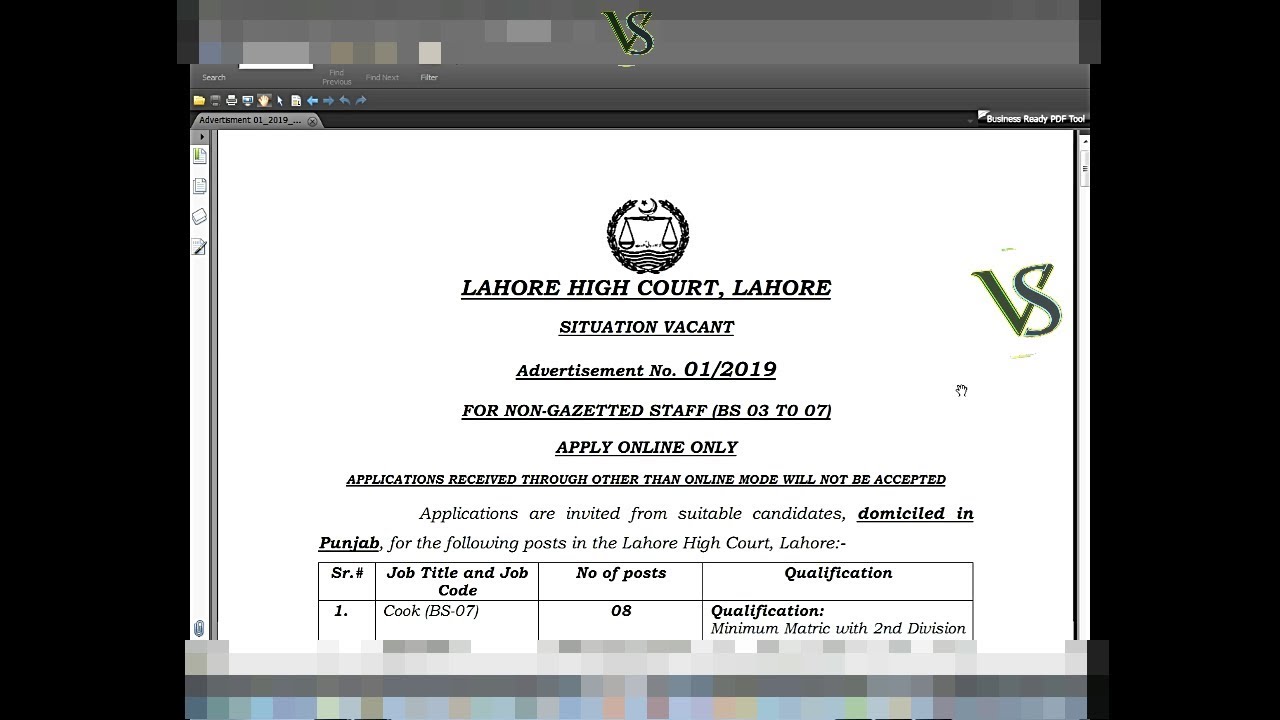This screenshot has height=720, width=1280.
Task: Open the Signatures pen panel icon
Action: 199,246
